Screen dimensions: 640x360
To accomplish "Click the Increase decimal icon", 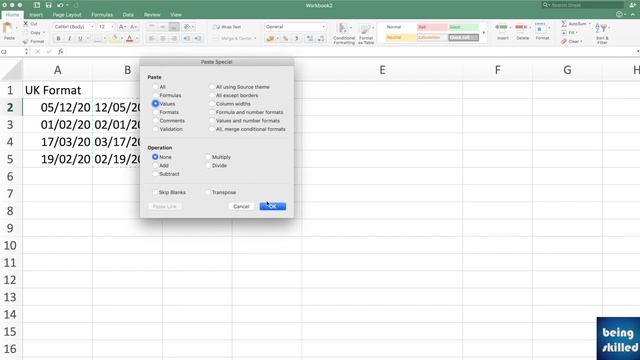I will pyautogui.click(x=309, y=38).
